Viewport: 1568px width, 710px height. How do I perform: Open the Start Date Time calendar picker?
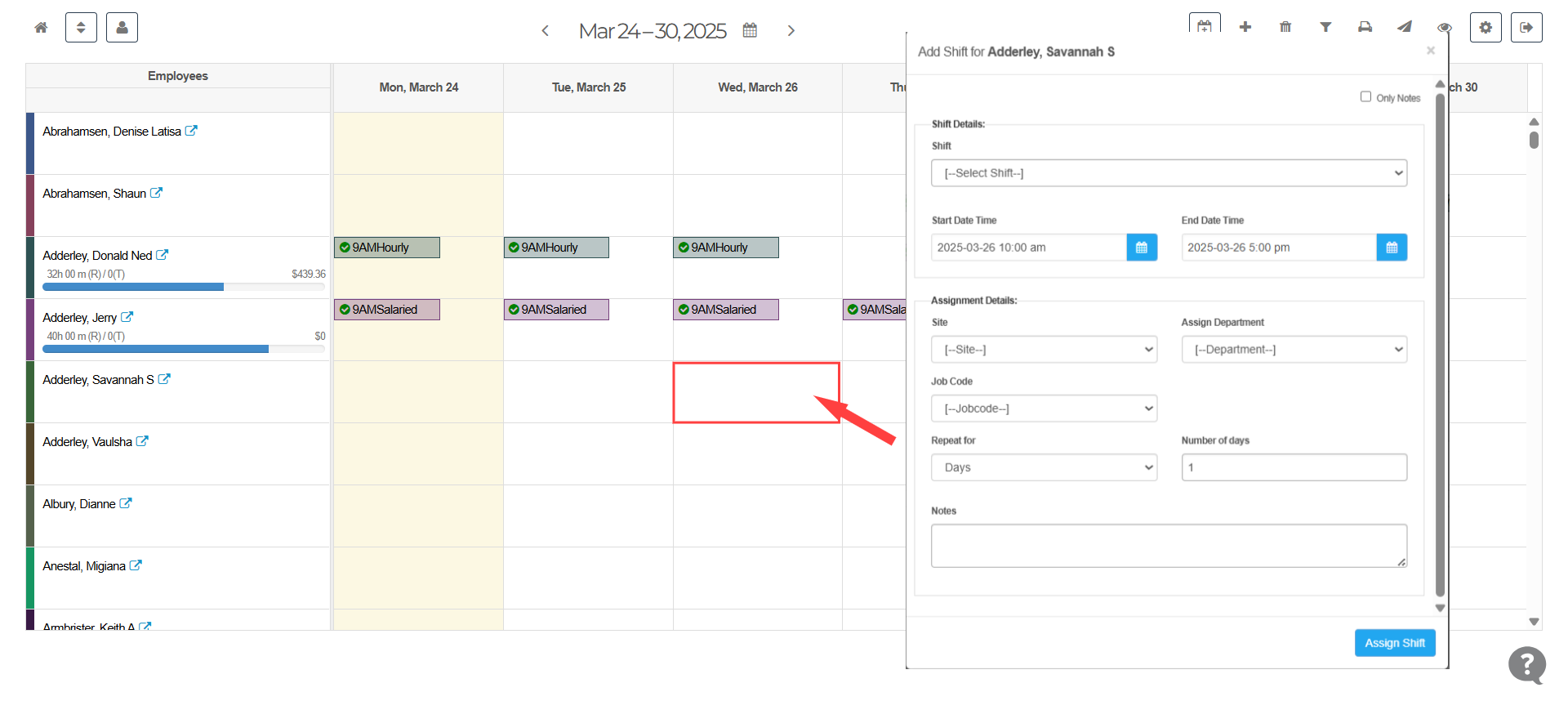tap(1142, 247)
